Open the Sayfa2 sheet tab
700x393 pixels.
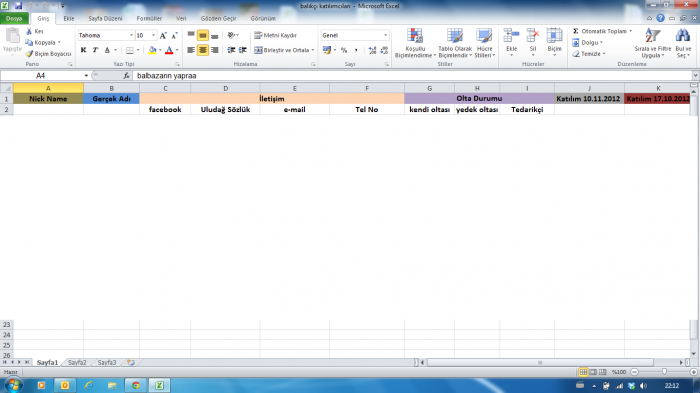click(x=77, y=363)
